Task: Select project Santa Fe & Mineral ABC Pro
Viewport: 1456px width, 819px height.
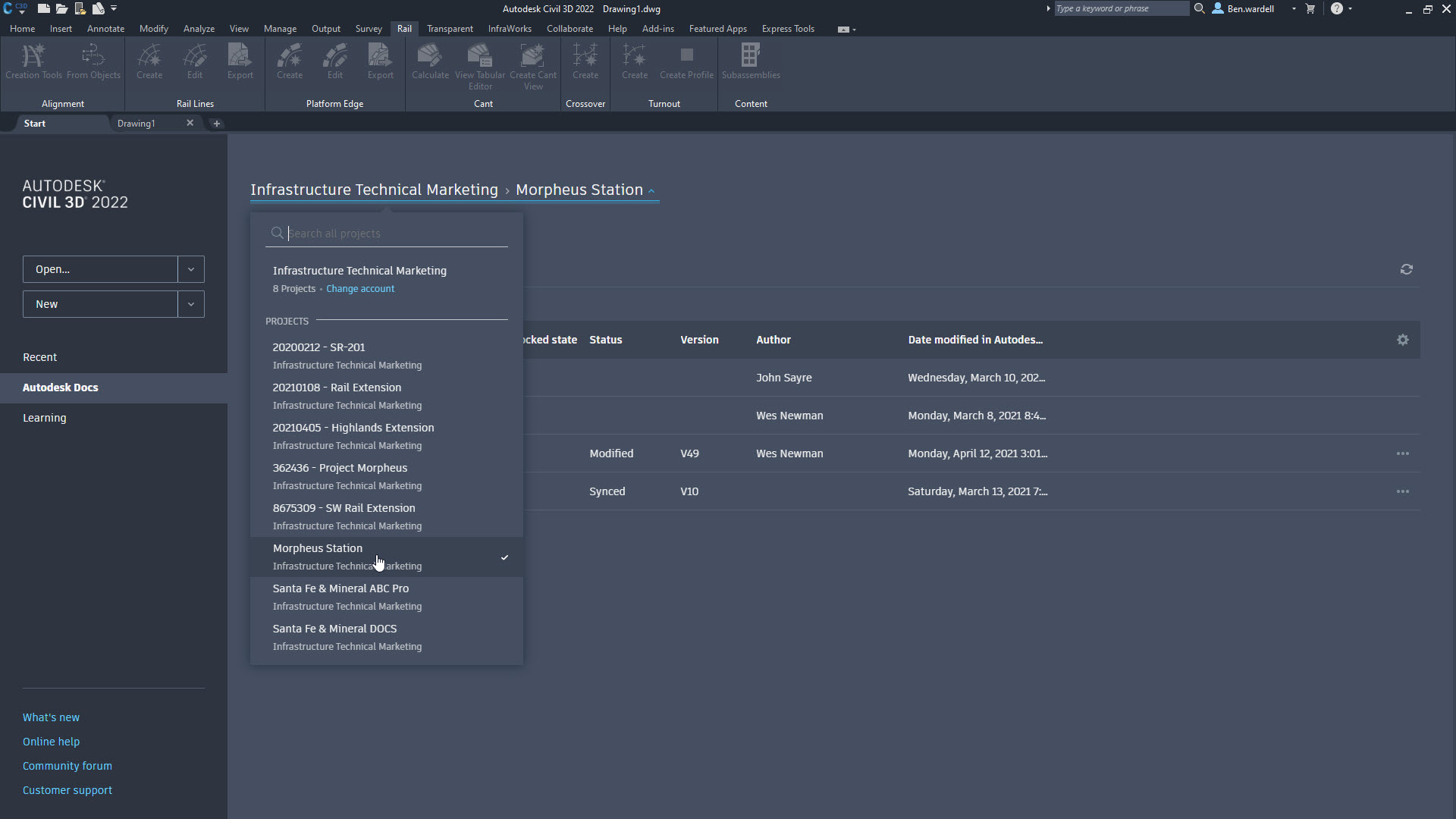Action: tap(387, 597)
